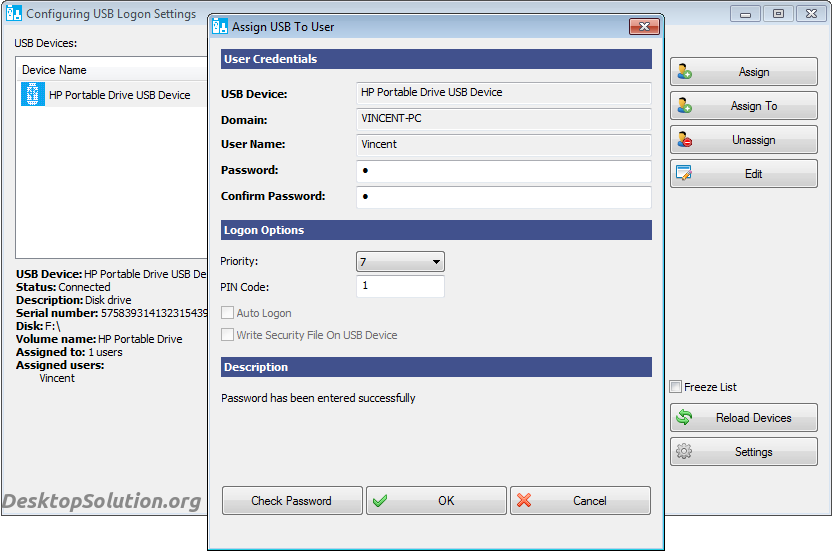Click assigned user Vincent in details
The height and width of the screenshot is (552, 833).
[x=57, y=378]
